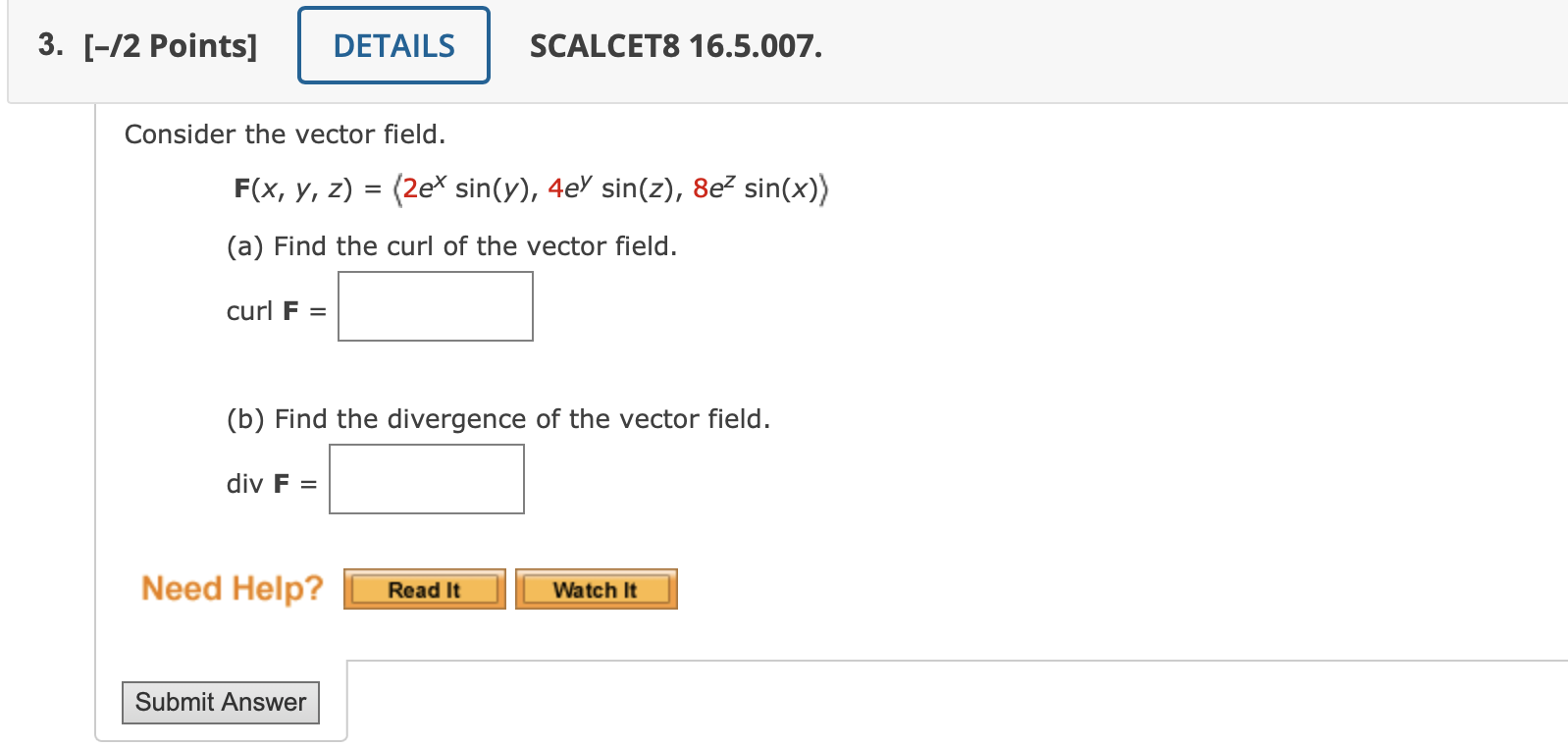Screen dimensions: 1568x748
Task: Open the DETAILS button
Action: [393, 45]
